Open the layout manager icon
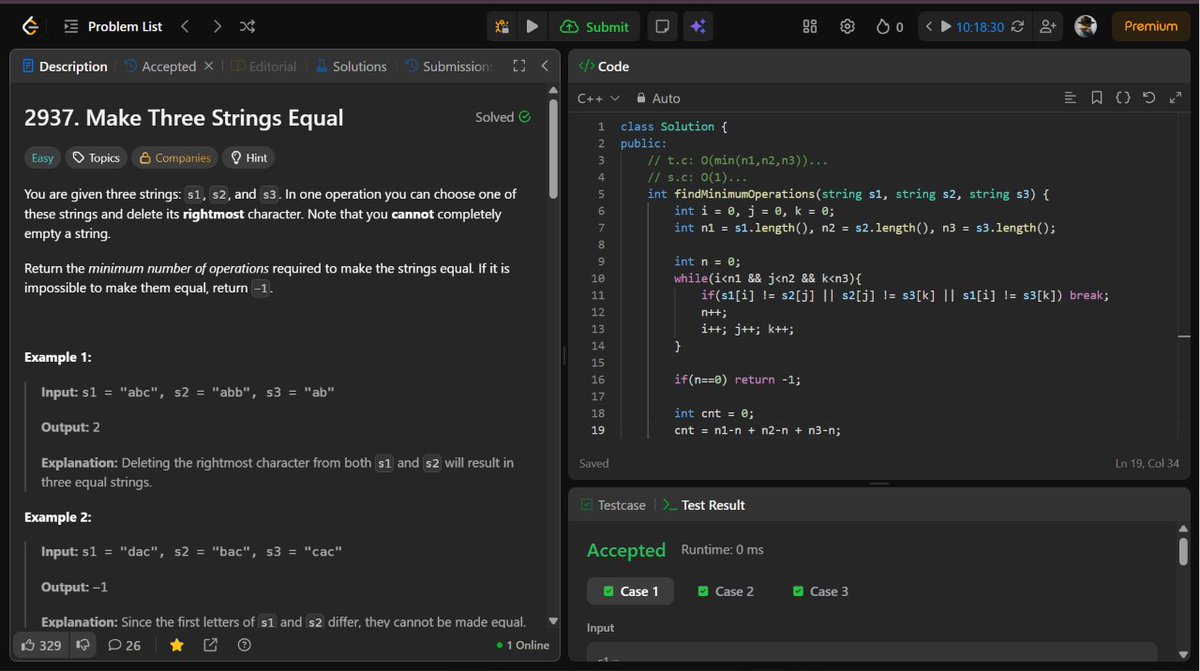The height and width of the screenshot is (671, 1200). (811, 27)
